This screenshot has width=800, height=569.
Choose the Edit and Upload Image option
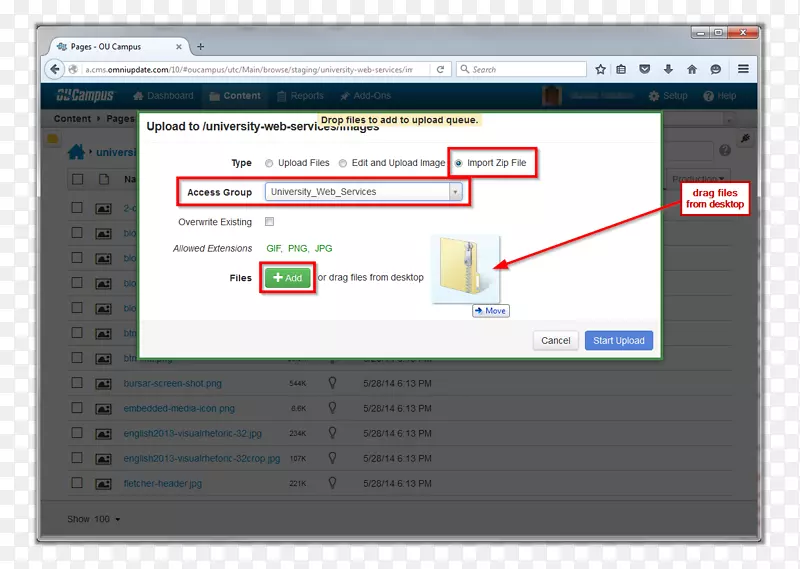tap(343, 163)
